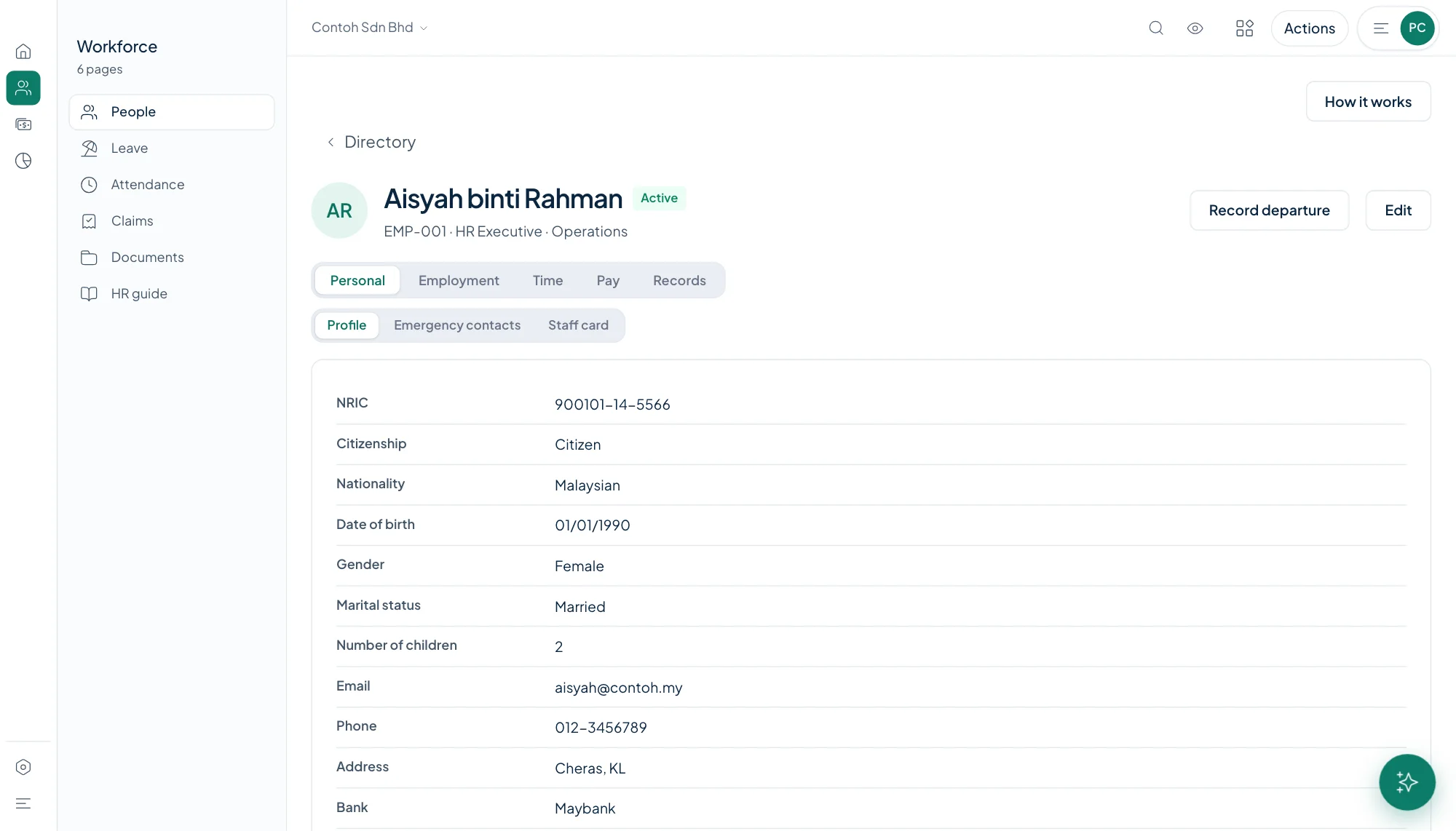Open HR guide in sidebar

[172, 294]
